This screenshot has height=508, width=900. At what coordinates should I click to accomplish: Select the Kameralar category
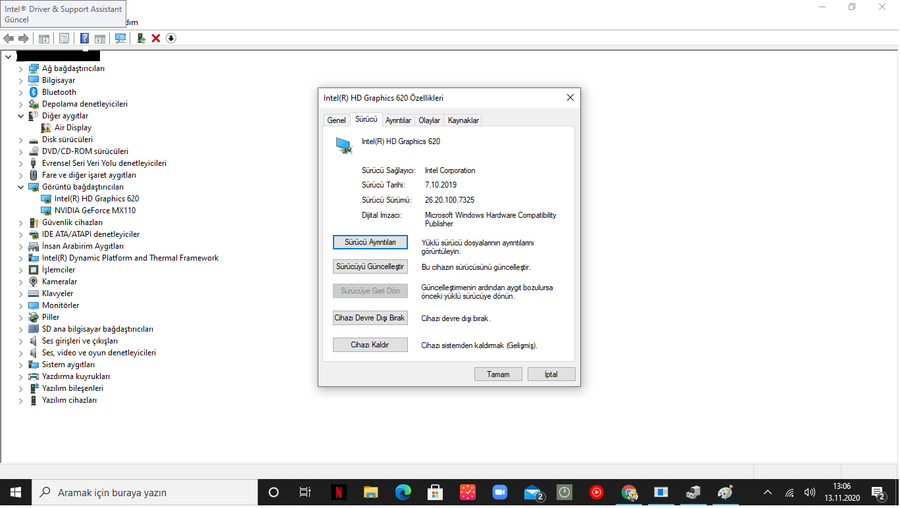click(x=59, y=282)
